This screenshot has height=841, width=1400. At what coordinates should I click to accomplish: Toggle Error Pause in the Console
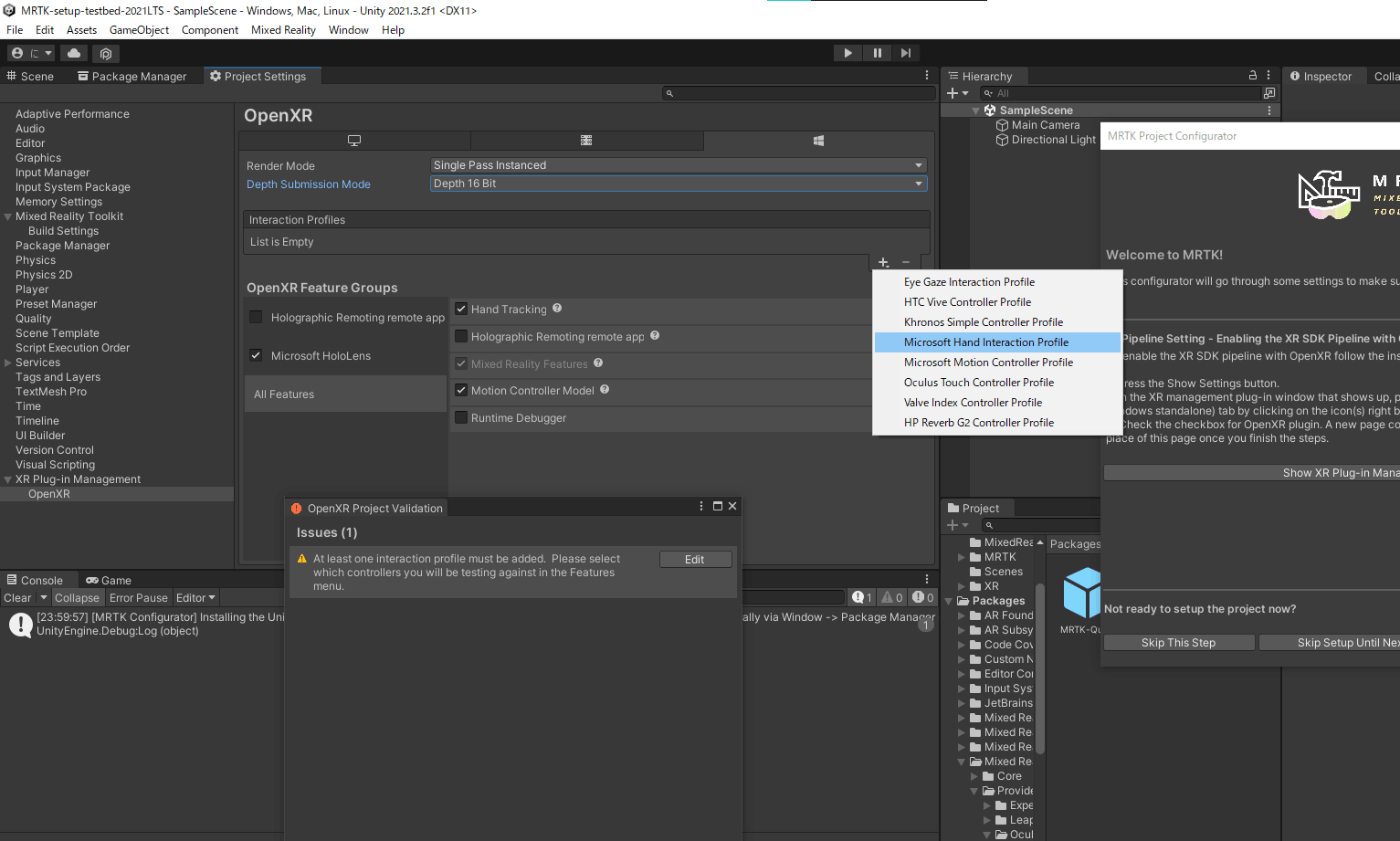139,598
